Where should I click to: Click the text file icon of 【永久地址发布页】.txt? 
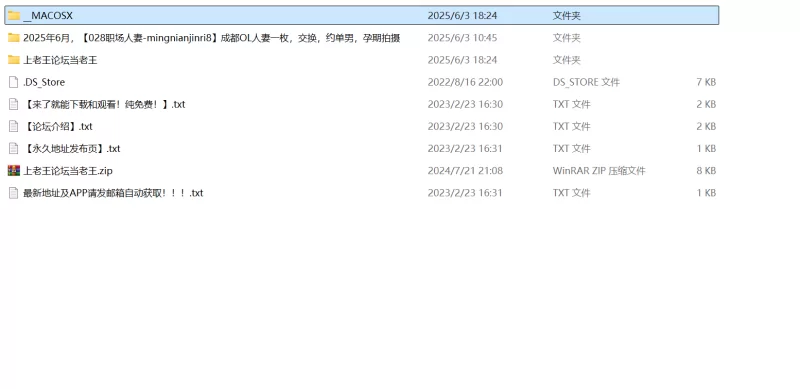click(14, 149)
